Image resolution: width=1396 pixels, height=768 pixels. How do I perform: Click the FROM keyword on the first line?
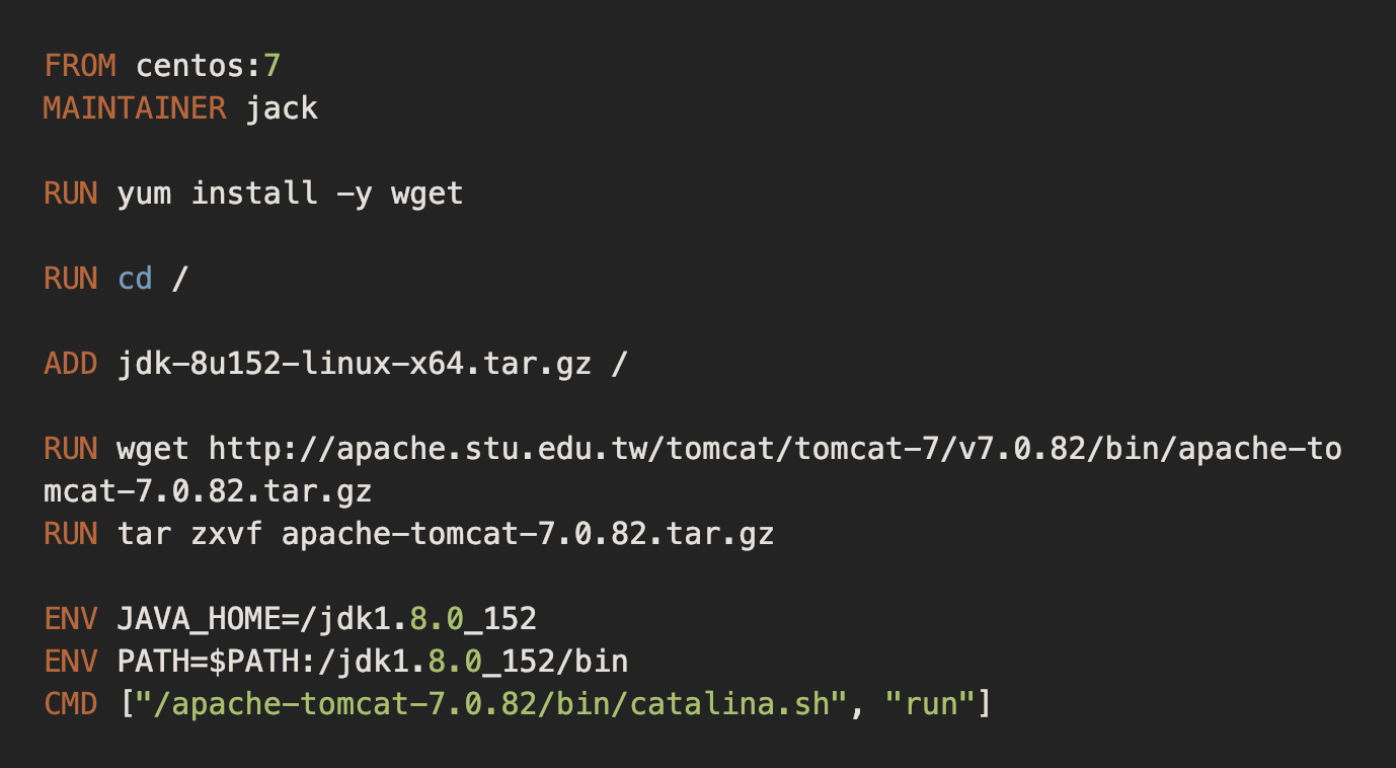[x=79, y=66]
